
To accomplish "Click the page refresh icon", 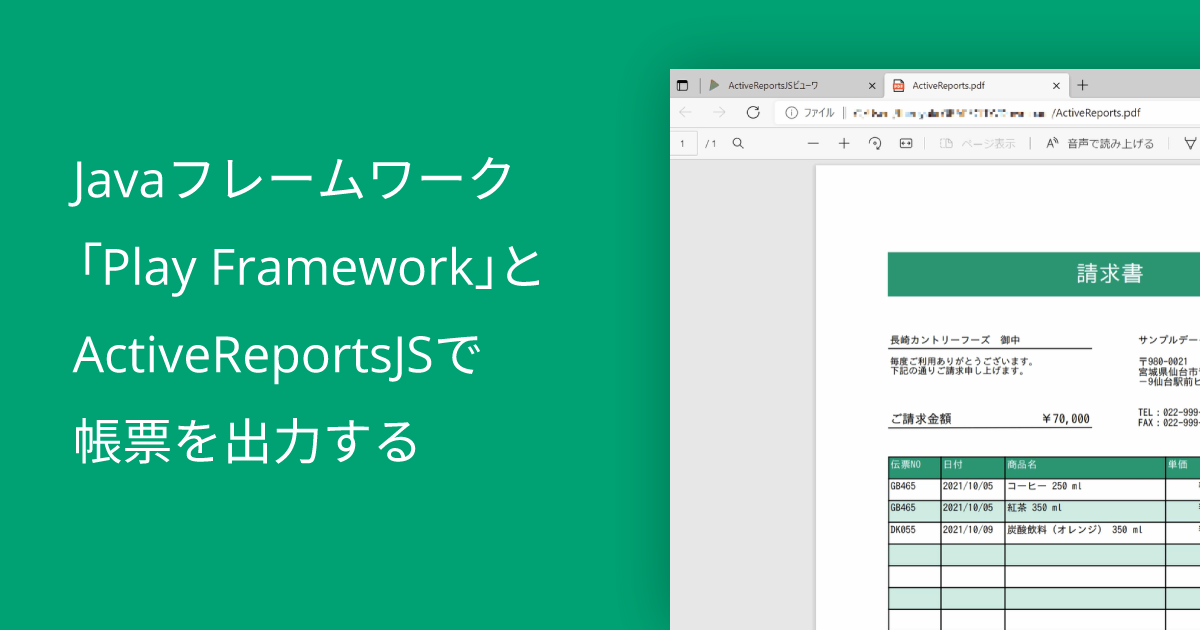I will coord(752,113).
